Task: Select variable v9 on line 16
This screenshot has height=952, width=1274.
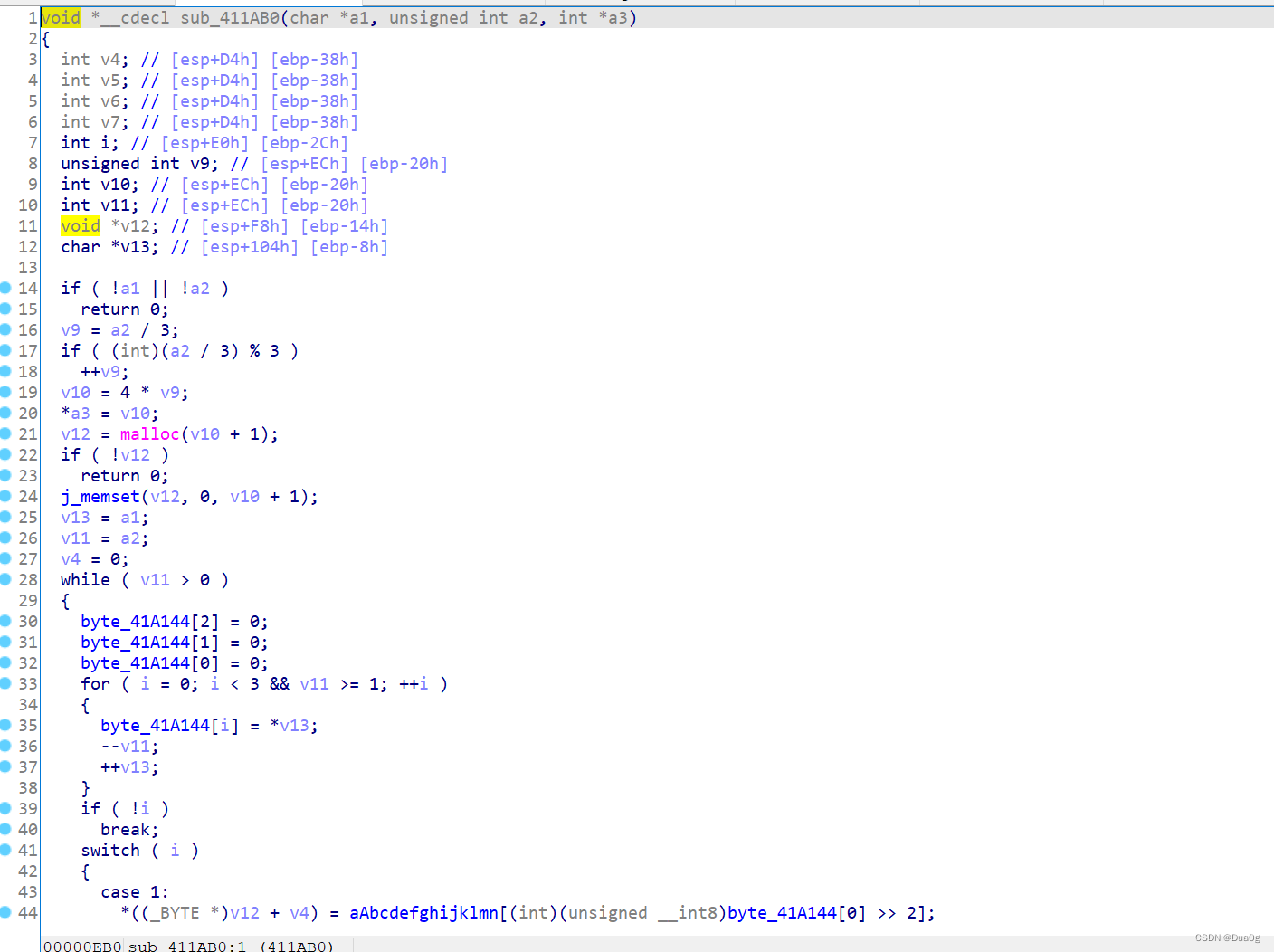Action: pyautogui.click(x=70, y=329)
